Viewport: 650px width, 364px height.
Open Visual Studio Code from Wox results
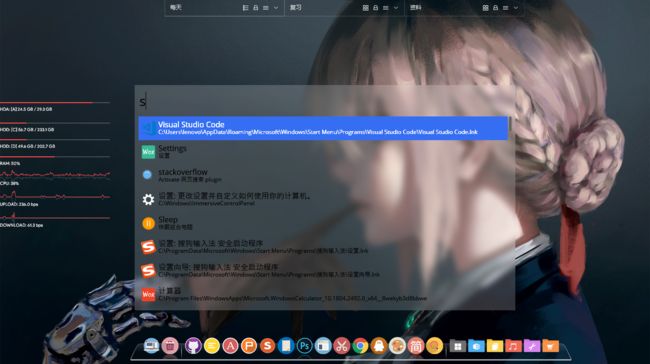tap(323, 128)
